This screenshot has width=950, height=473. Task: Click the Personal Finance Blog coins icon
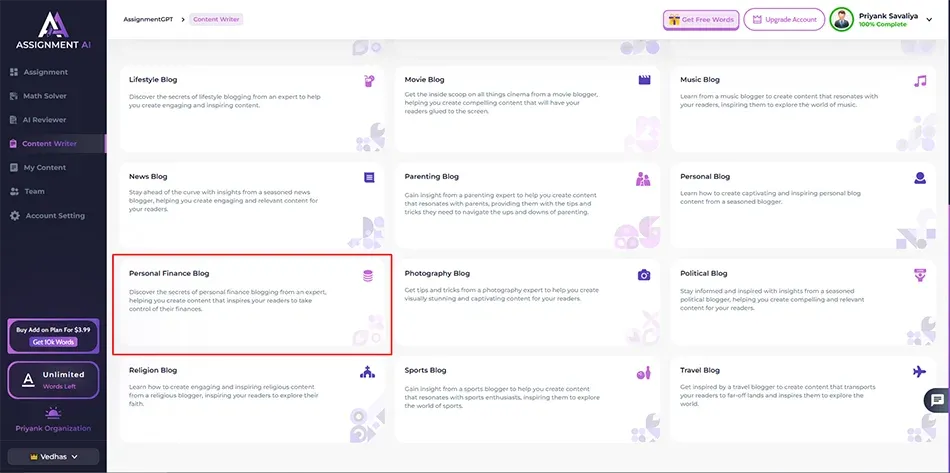pos(368,275)
